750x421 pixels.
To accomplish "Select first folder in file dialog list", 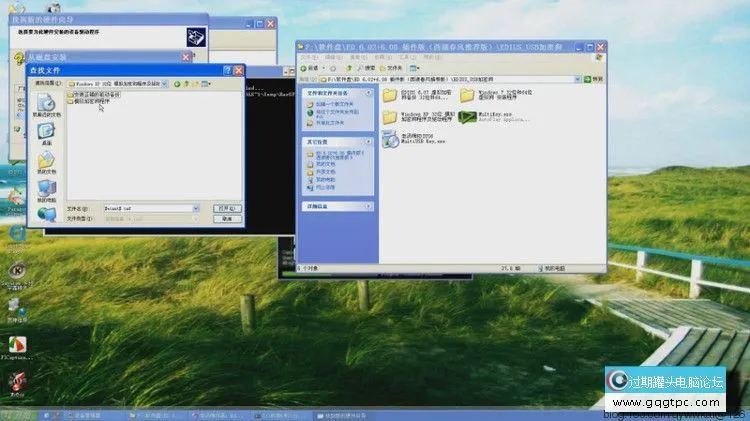I will (95, 95).
